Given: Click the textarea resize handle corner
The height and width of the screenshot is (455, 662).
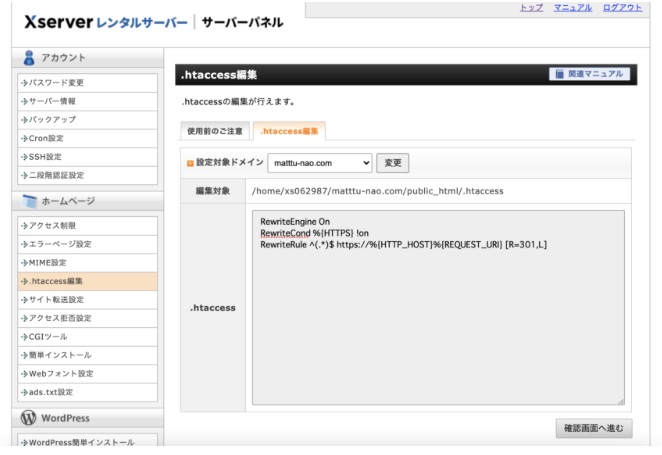Looking at the screenshot, I should click(620, 401).
